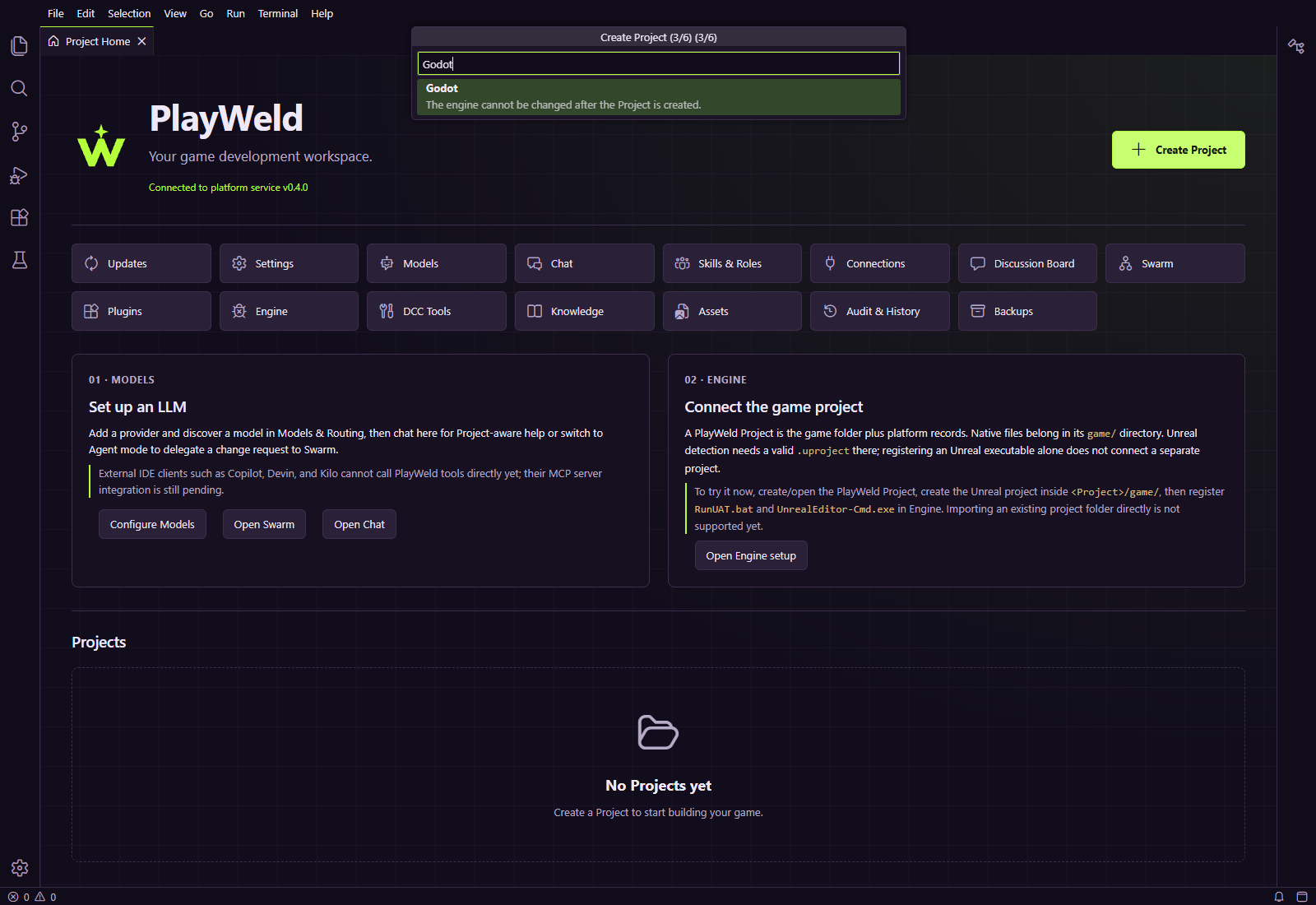Open the Chat tile
The height and width of the screenshot is (905, 1316).
[x=585, y=263]
